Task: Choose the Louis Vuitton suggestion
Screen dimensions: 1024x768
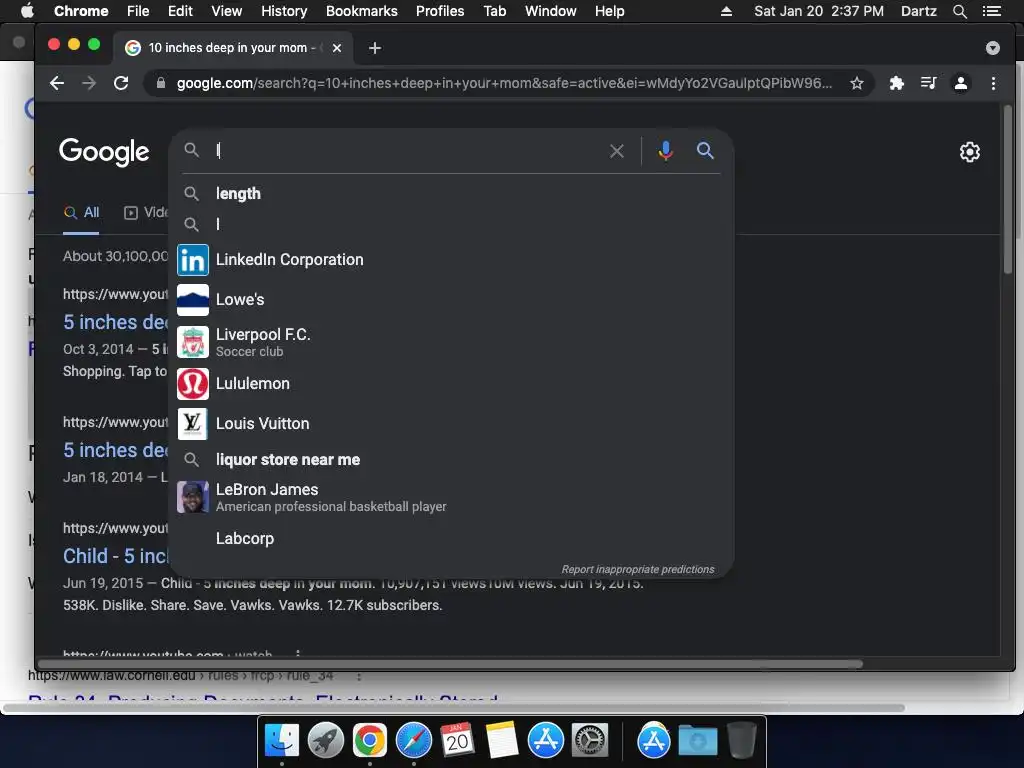Action: [451, 423]
